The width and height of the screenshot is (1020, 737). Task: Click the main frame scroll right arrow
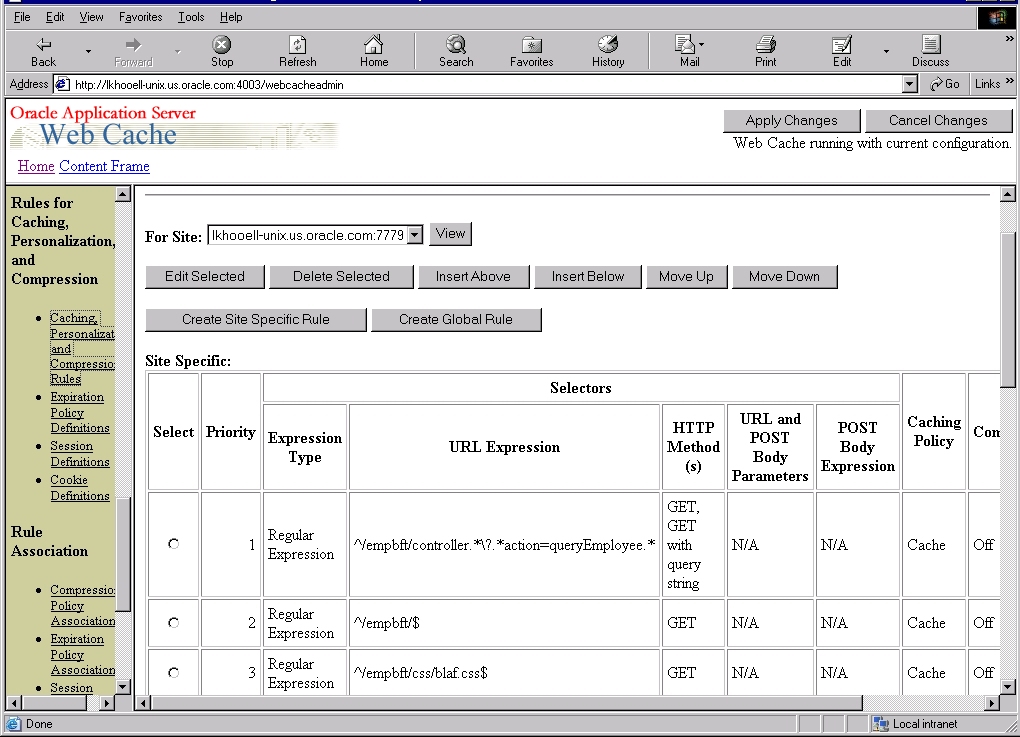point(991,703)
